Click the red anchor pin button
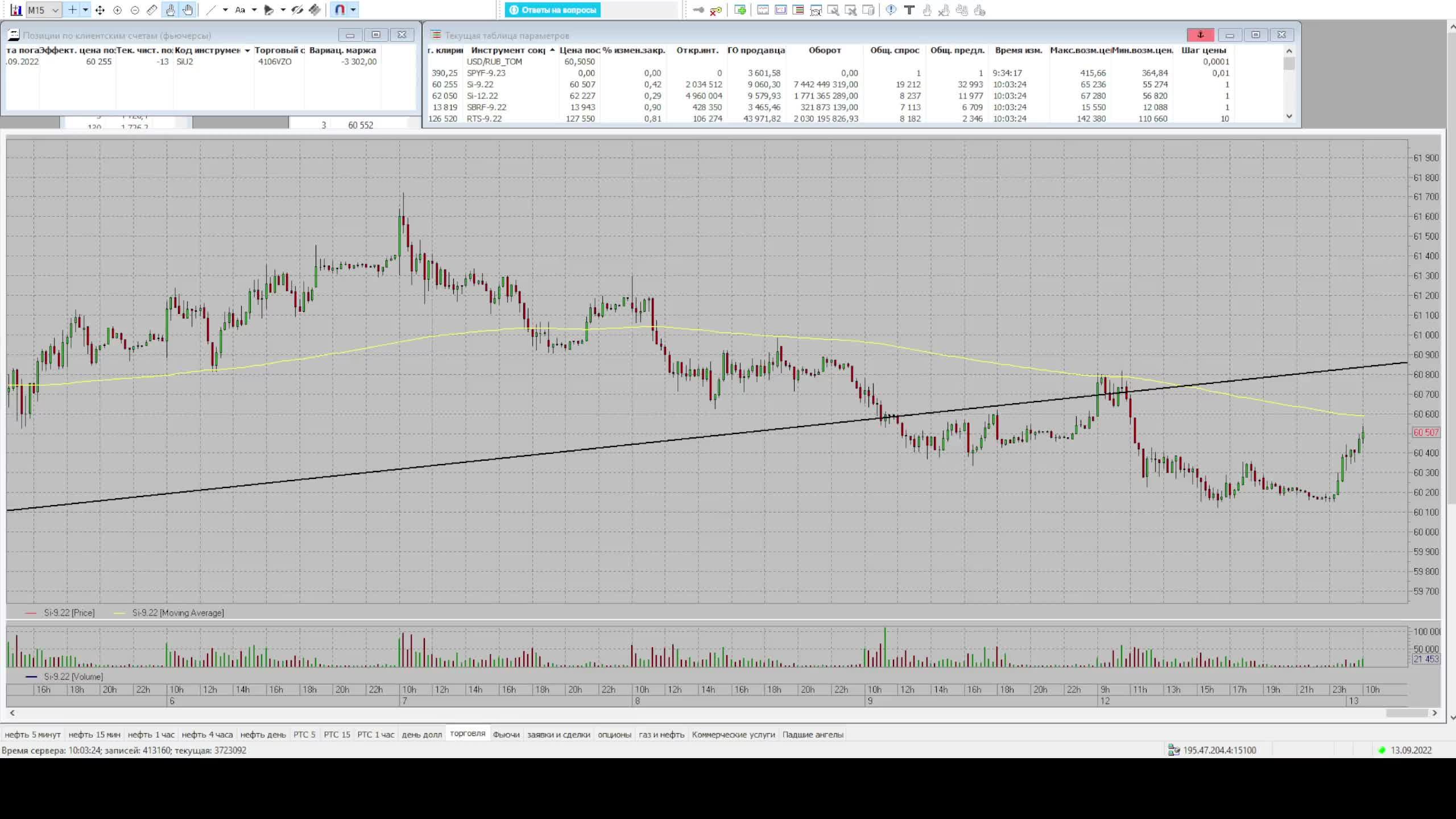This screenshot has height=819, width=1456. point(1201,35)
